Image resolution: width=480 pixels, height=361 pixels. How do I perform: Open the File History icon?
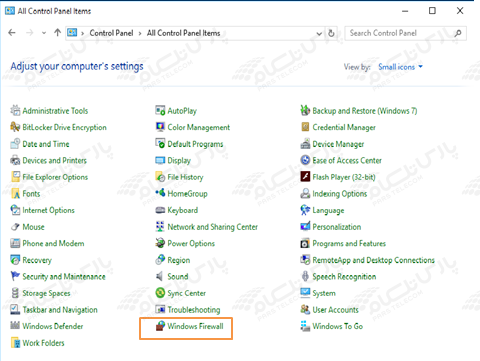(x=160, y=177)
